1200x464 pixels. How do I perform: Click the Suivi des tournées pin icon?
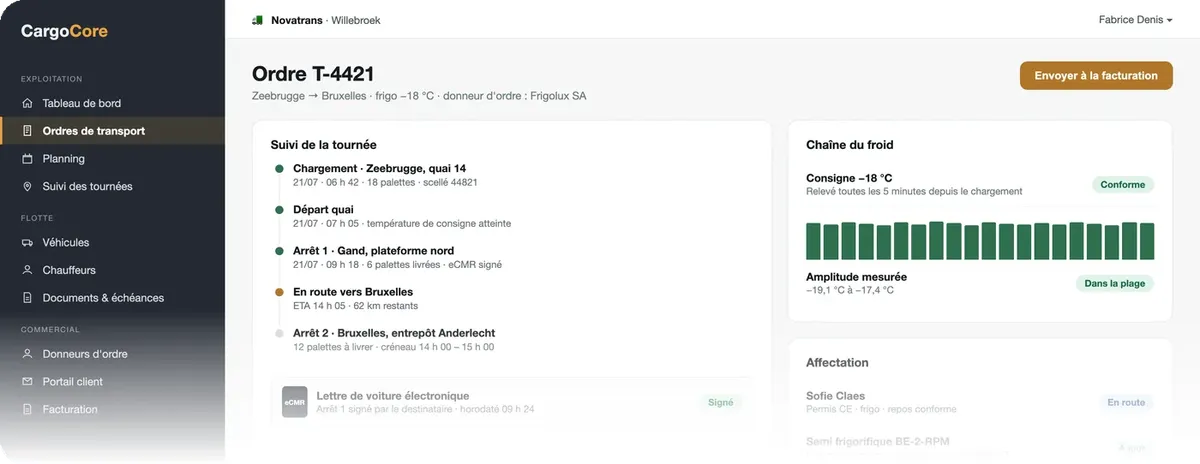click(x=27, y=187)
